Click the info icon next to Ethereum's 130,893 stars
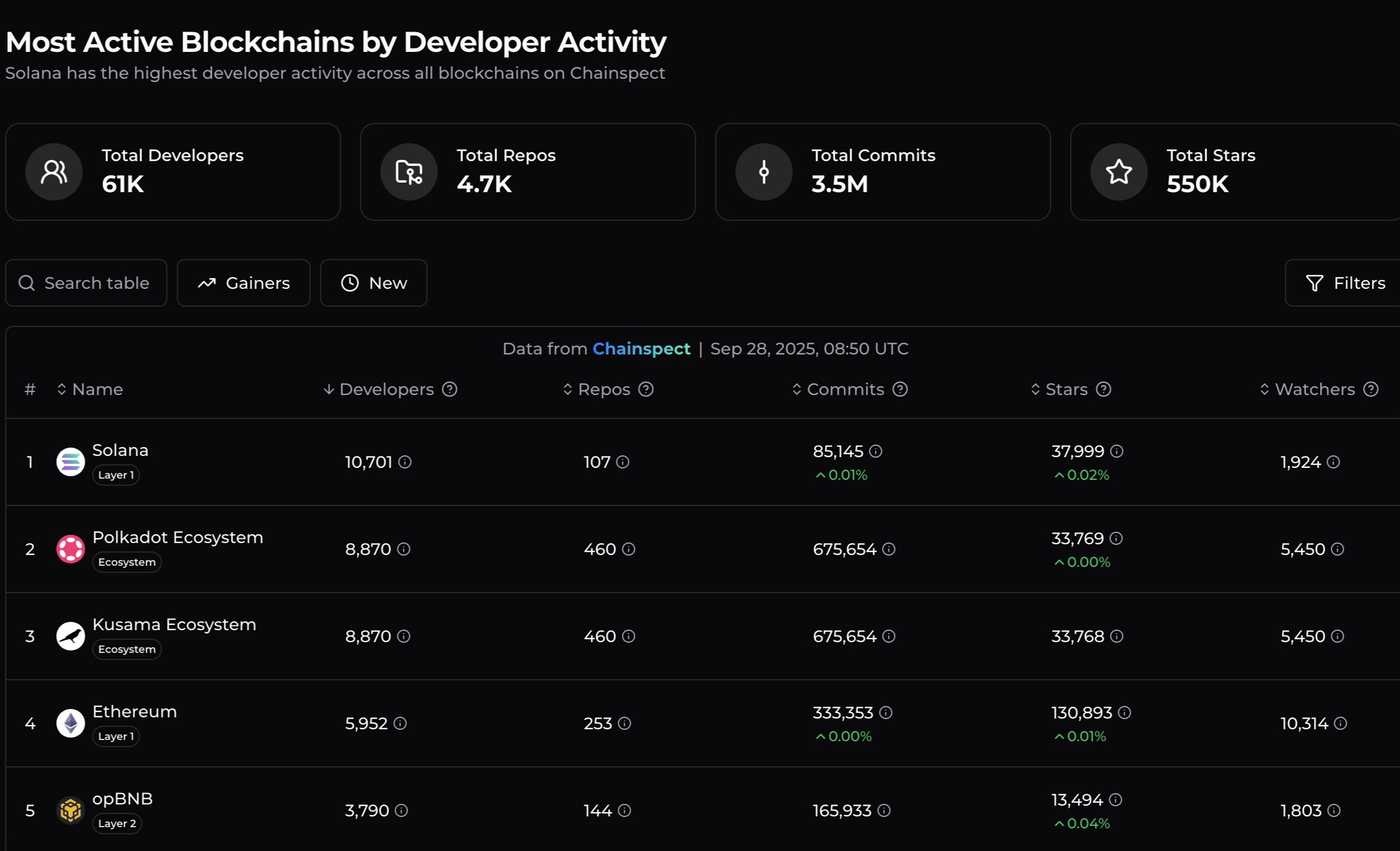This screenshot has height=851, width=1400. (x=1124, y=713)
